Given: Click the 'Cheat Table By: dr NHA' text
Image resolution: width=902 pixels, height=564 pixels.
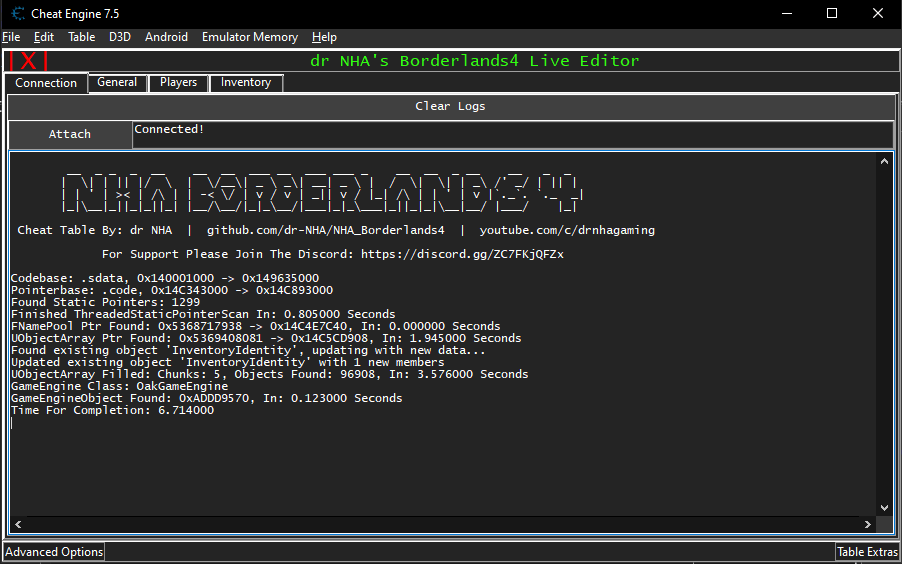Looking at the screenshot, I should click(95, 230).
